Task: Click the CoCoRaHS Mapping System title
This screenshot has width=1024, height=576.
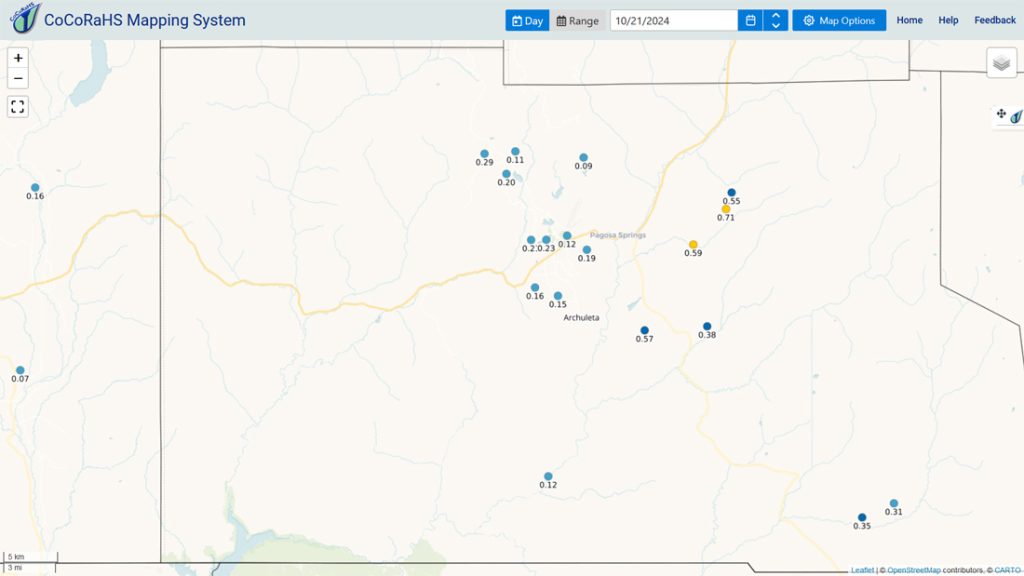Action: pyautogui.click(x=144, y=20)
